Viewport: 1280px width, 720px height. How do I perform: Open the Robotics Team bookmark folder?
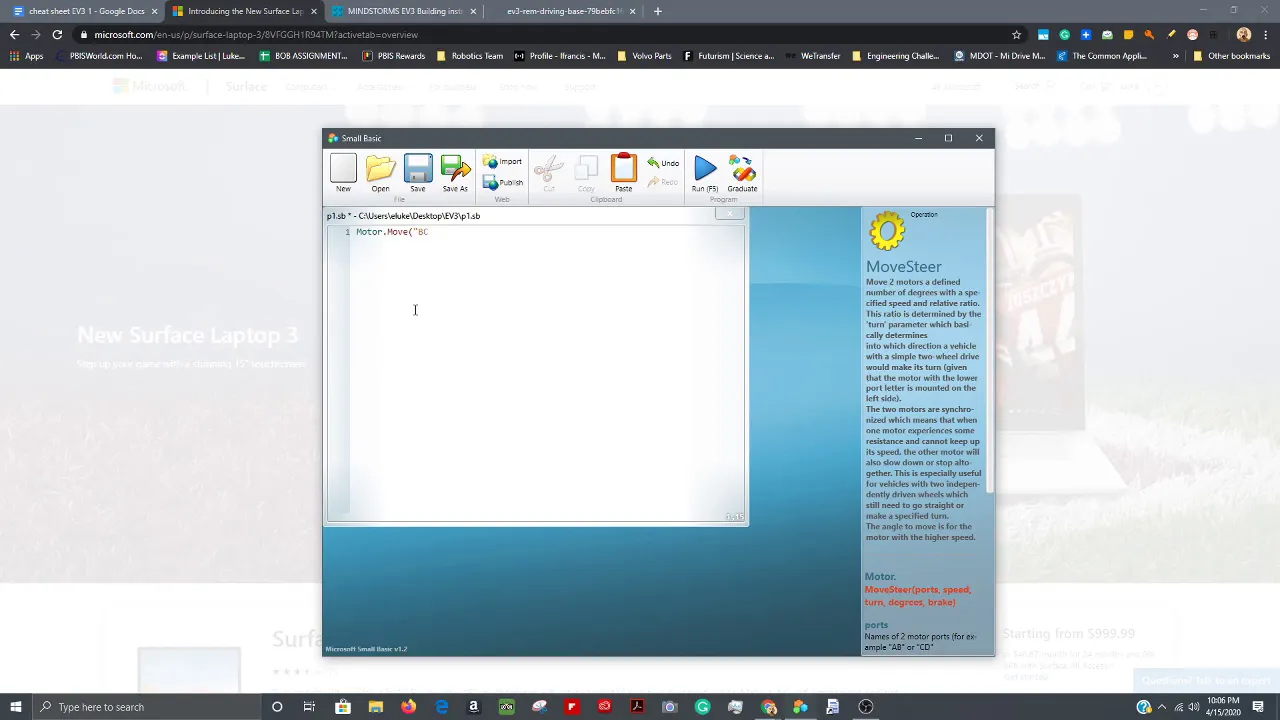[470, 56]
